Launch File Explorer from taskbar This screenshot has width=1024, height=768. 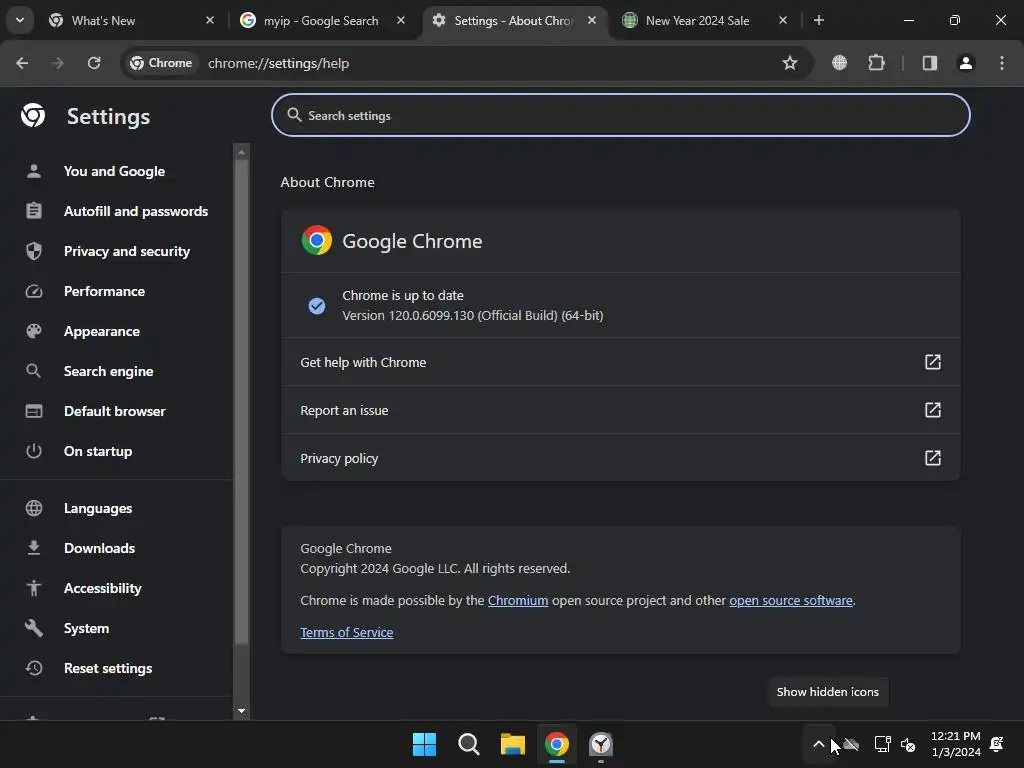[x=513, y=744]
